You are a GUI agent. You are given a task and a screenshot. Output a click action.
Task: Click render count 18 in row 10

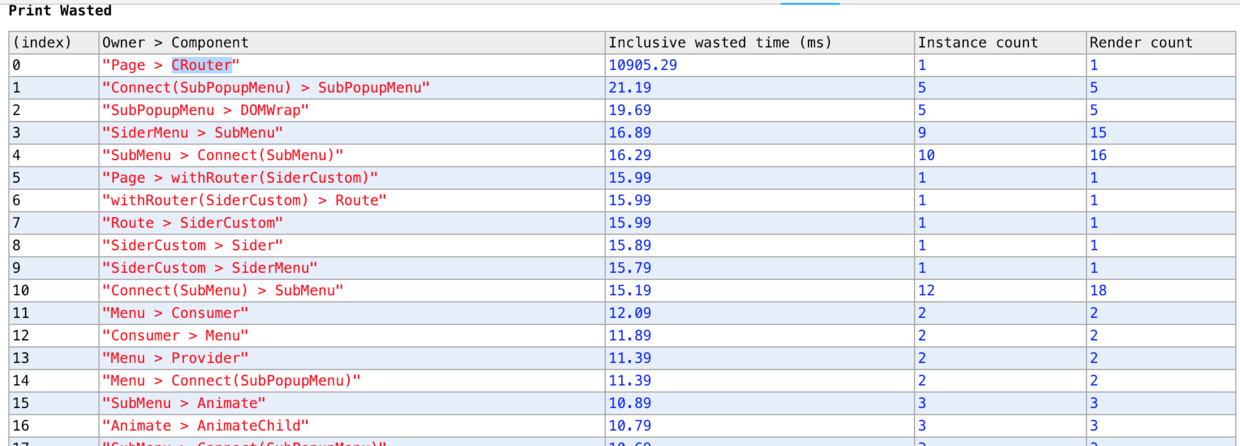1098,290
